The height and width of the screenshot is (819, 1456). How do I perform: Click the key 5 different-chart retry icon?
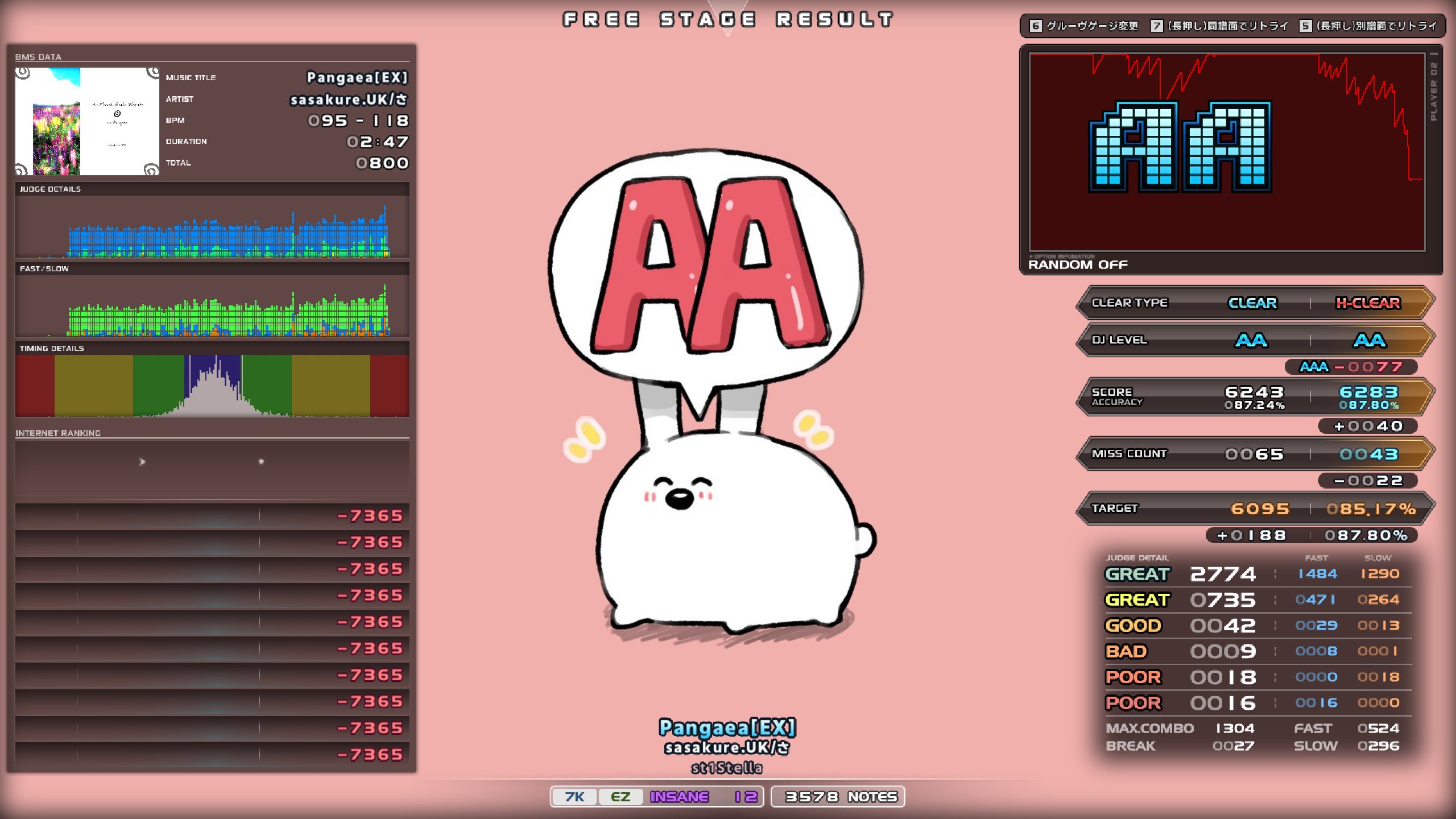tap(1306, 26)
